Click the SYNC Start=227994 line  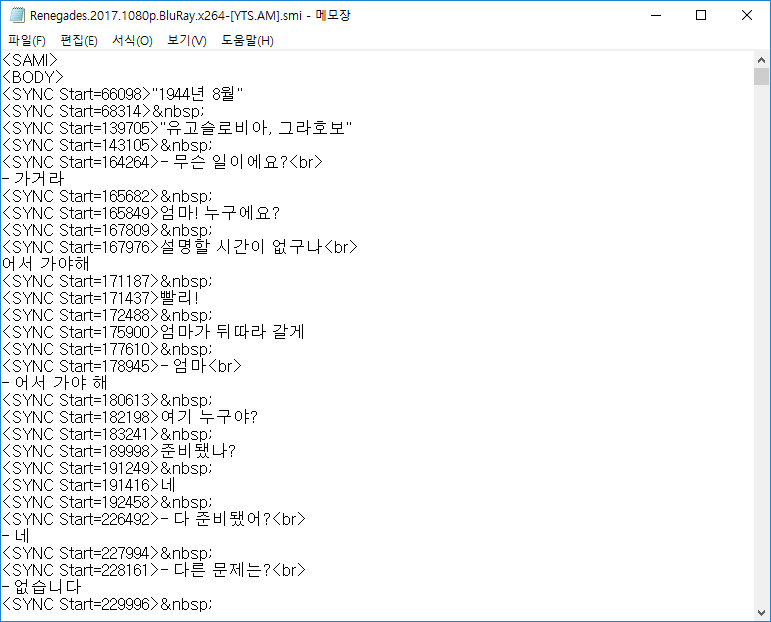[107, 553]
